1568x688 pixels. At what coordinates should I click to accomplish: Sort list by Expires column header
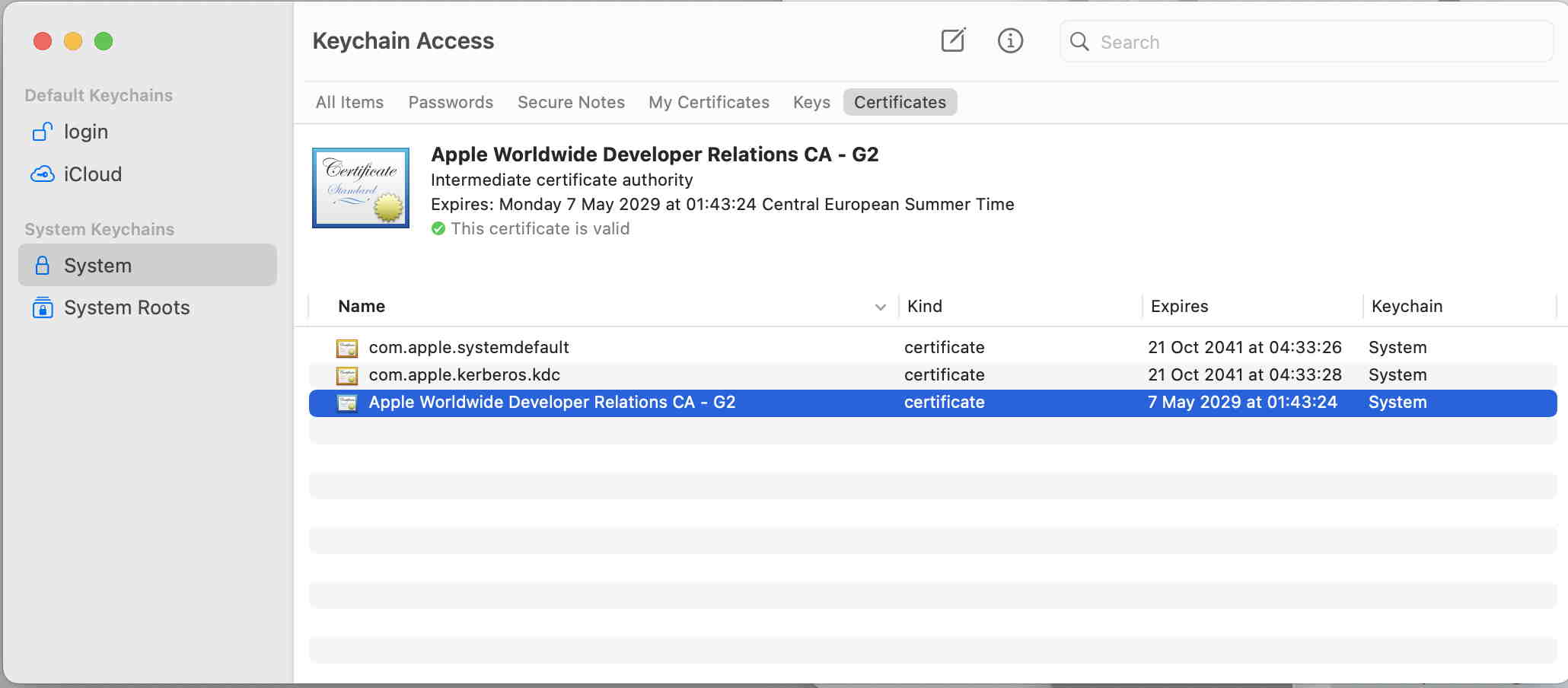[1179, 306]
